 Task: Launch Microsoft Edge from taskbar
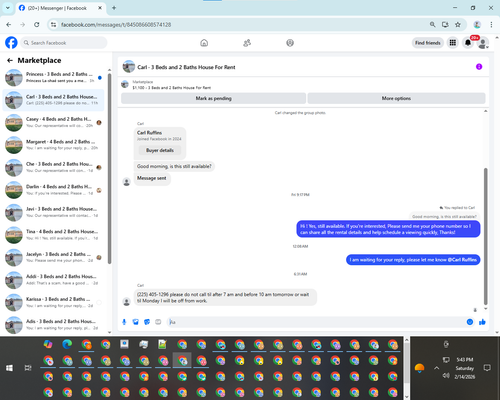67,344
